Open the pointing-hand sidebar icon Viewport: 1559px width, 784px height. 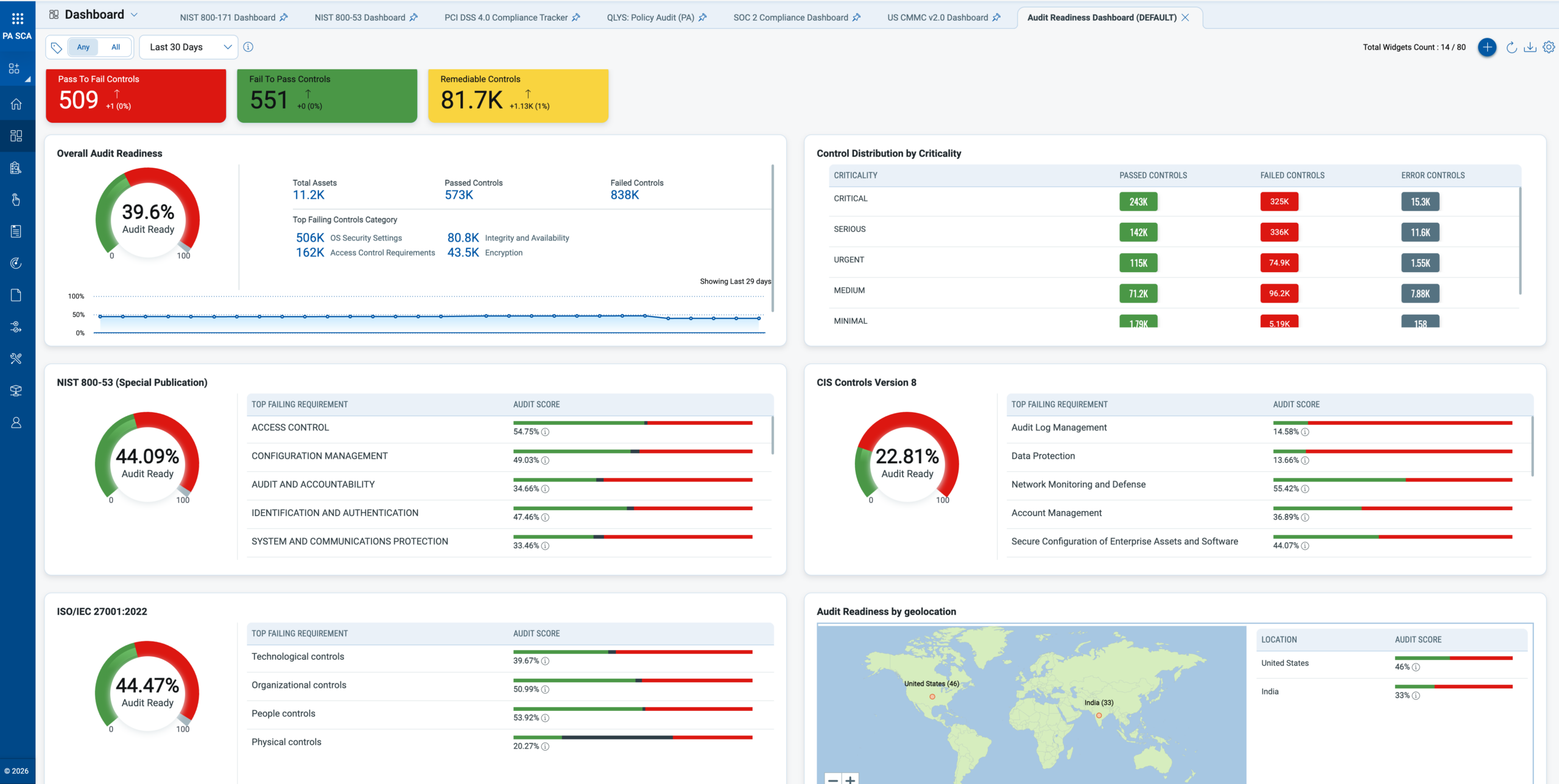click(16, 199)
